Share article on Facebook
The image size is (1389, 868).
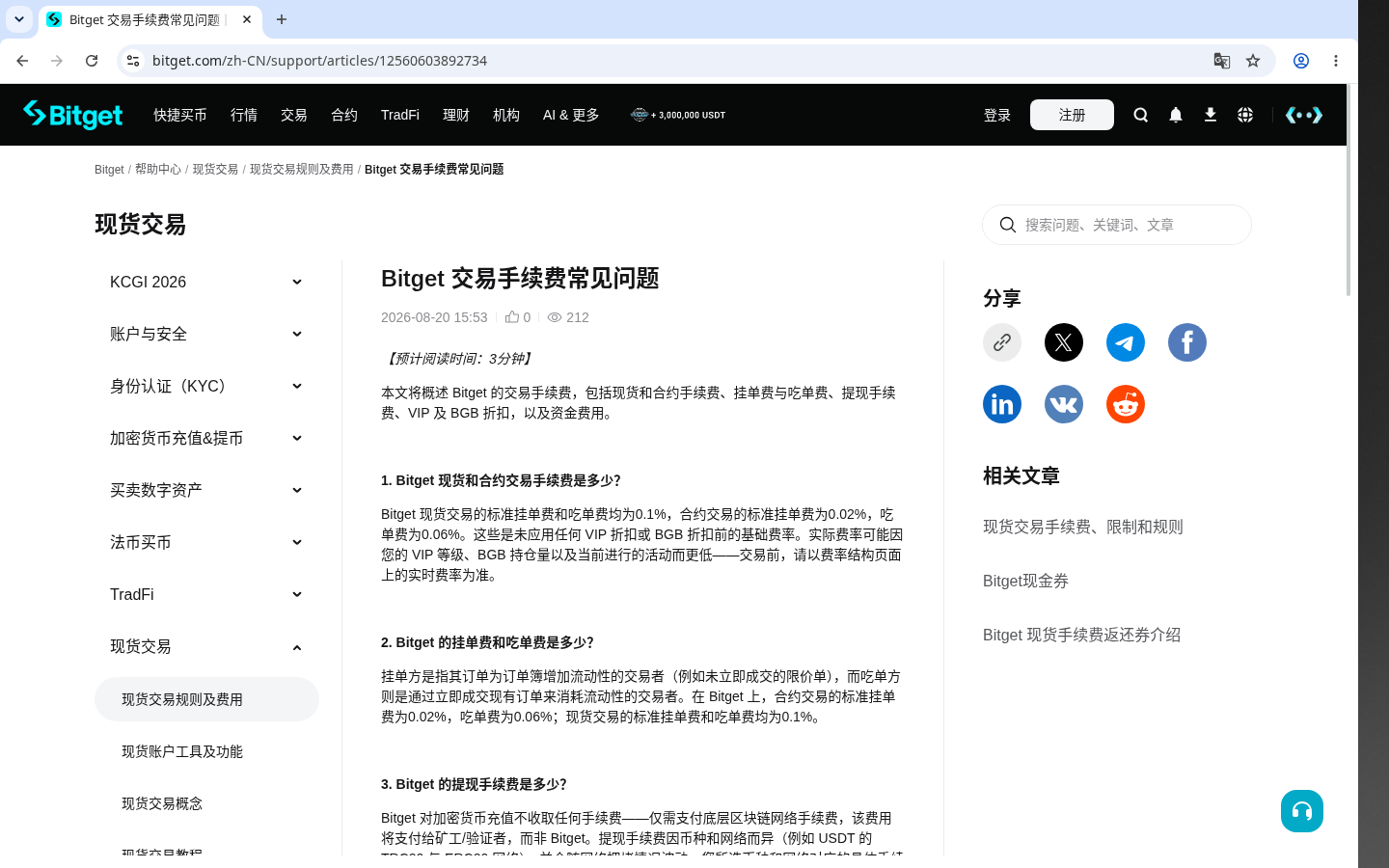[1187, 342]
